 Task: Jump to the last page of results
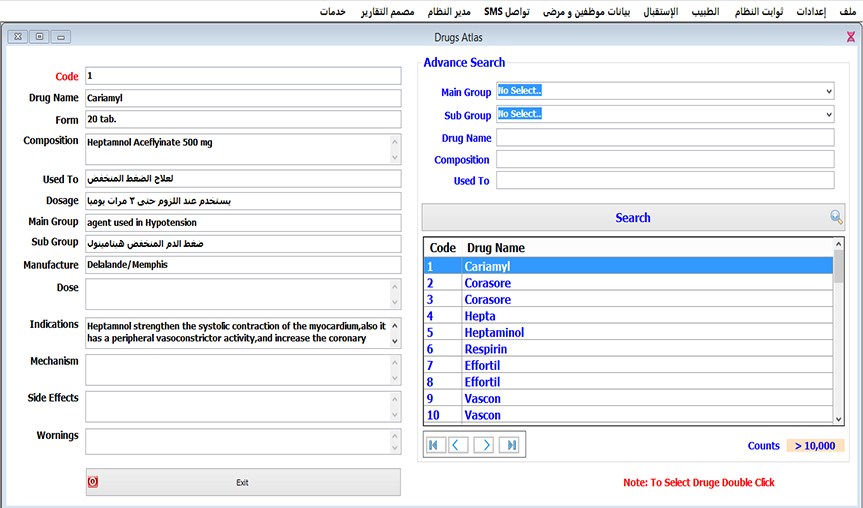509,445
